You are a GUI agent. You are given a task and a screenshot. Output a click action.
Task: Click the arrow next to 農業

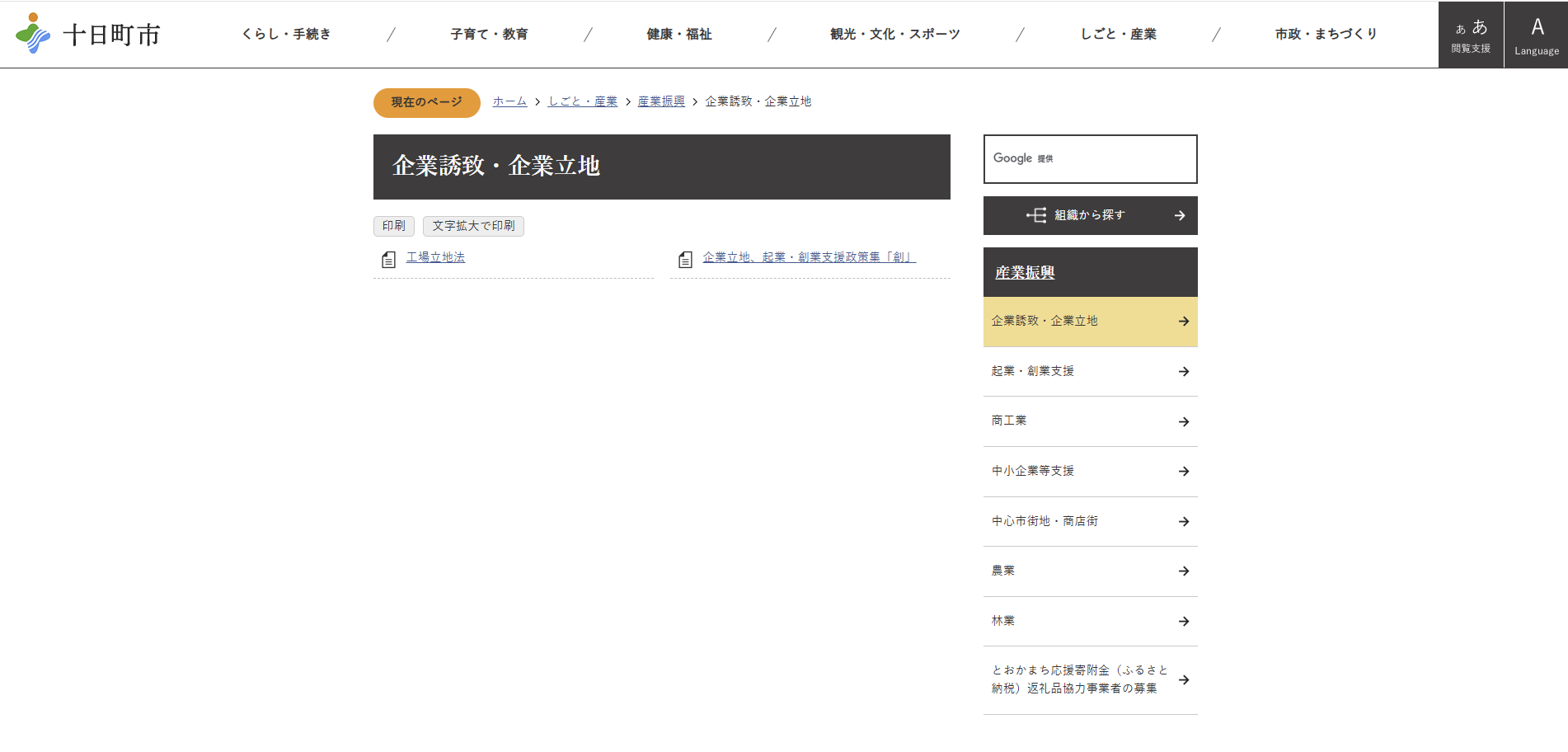(x=1184, y=571)
